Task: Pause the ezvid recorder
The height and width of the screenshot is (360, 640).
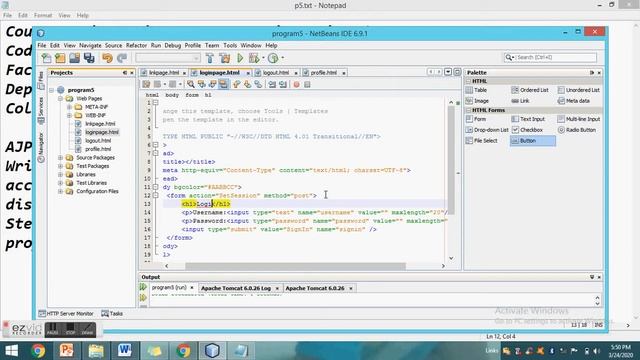Action: pos(52,329)
